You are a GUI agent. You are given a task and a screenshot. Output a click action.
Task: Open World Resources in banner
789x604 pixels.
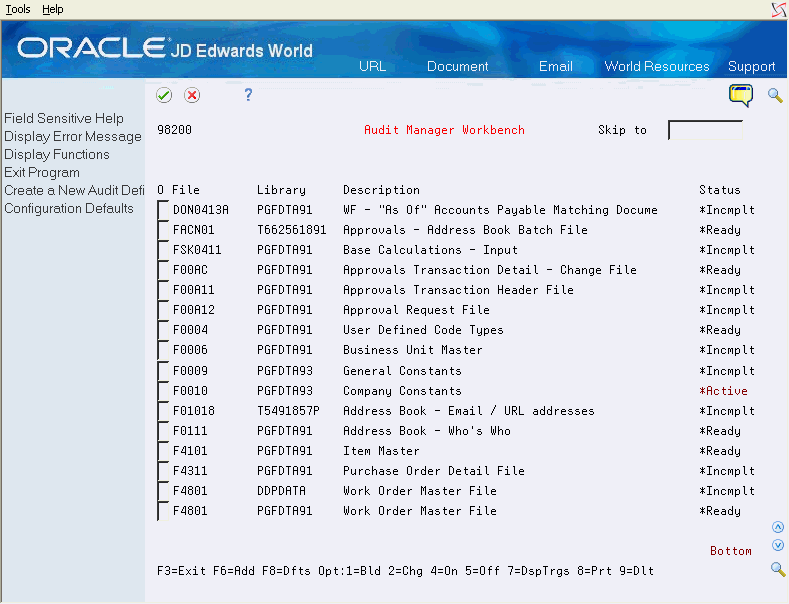coord(657,66)
